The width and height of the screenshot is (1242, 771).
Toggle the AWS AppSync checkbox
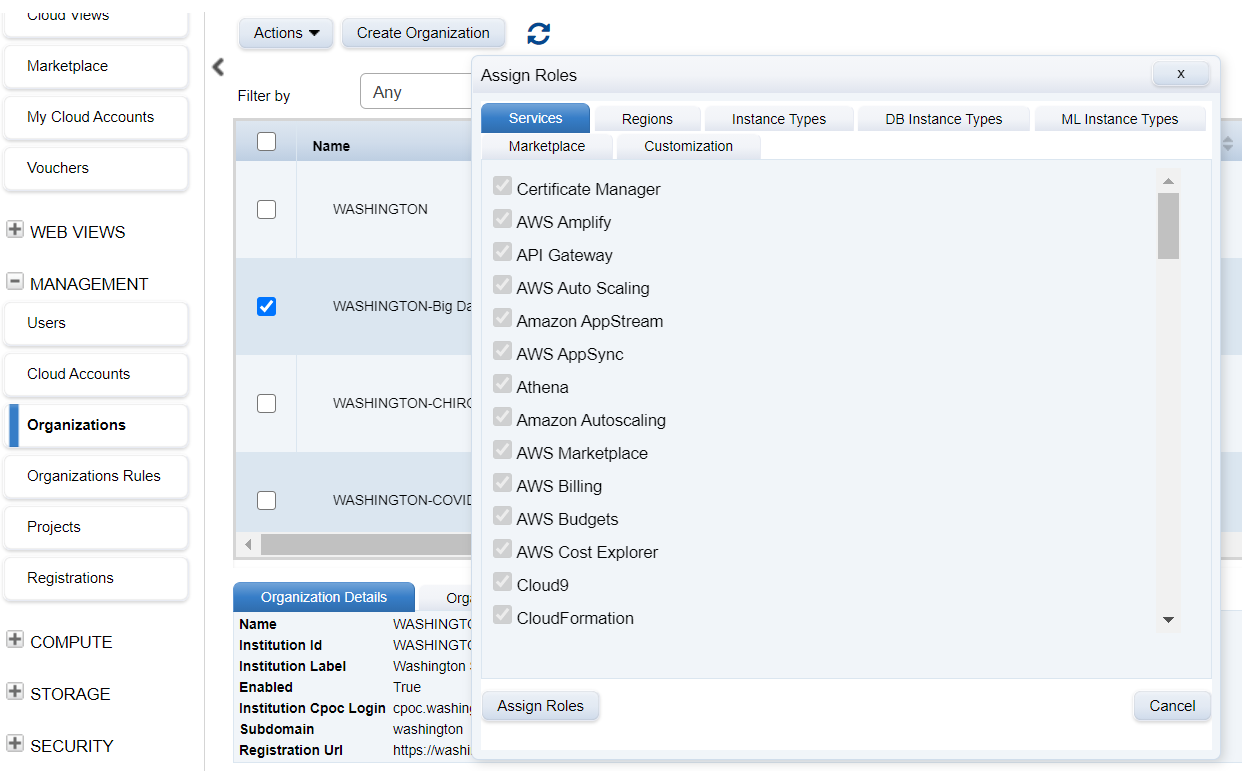point(502,351)
